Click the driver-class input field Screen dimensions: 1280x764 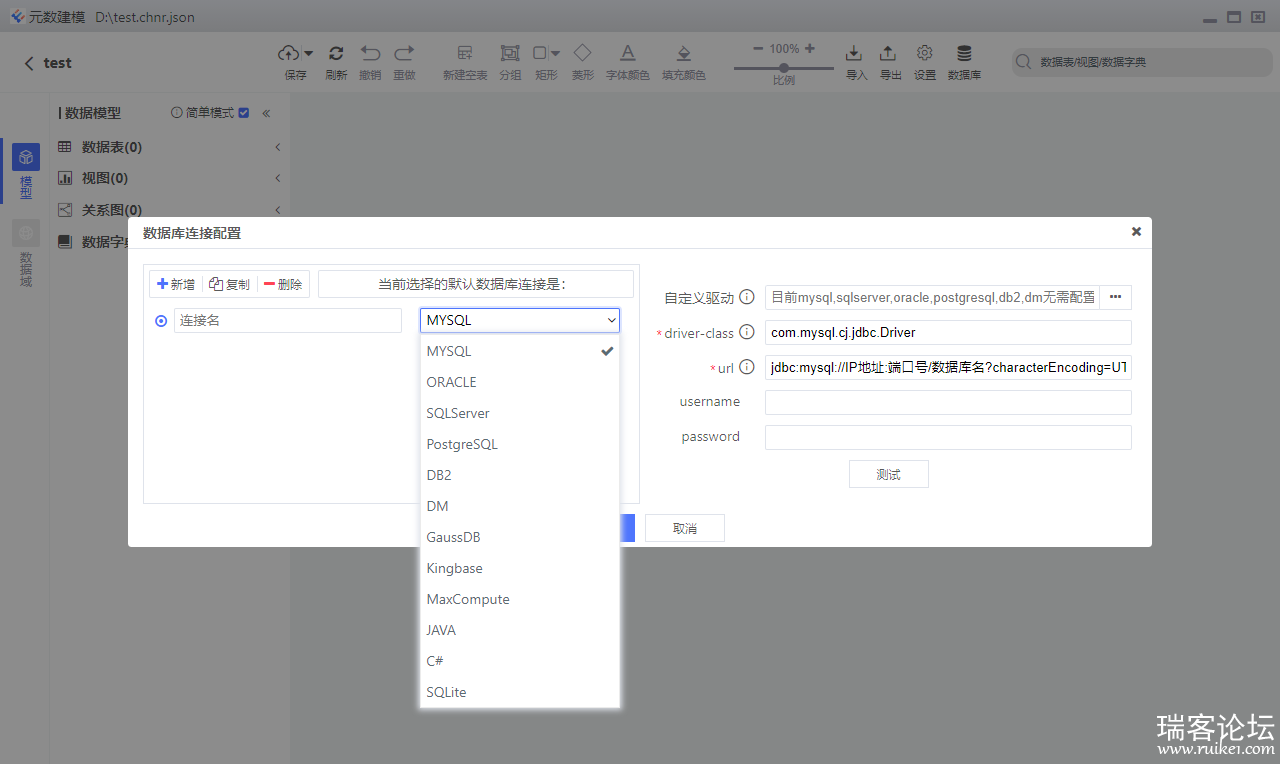pyautogui.click(x=948, y=332)
